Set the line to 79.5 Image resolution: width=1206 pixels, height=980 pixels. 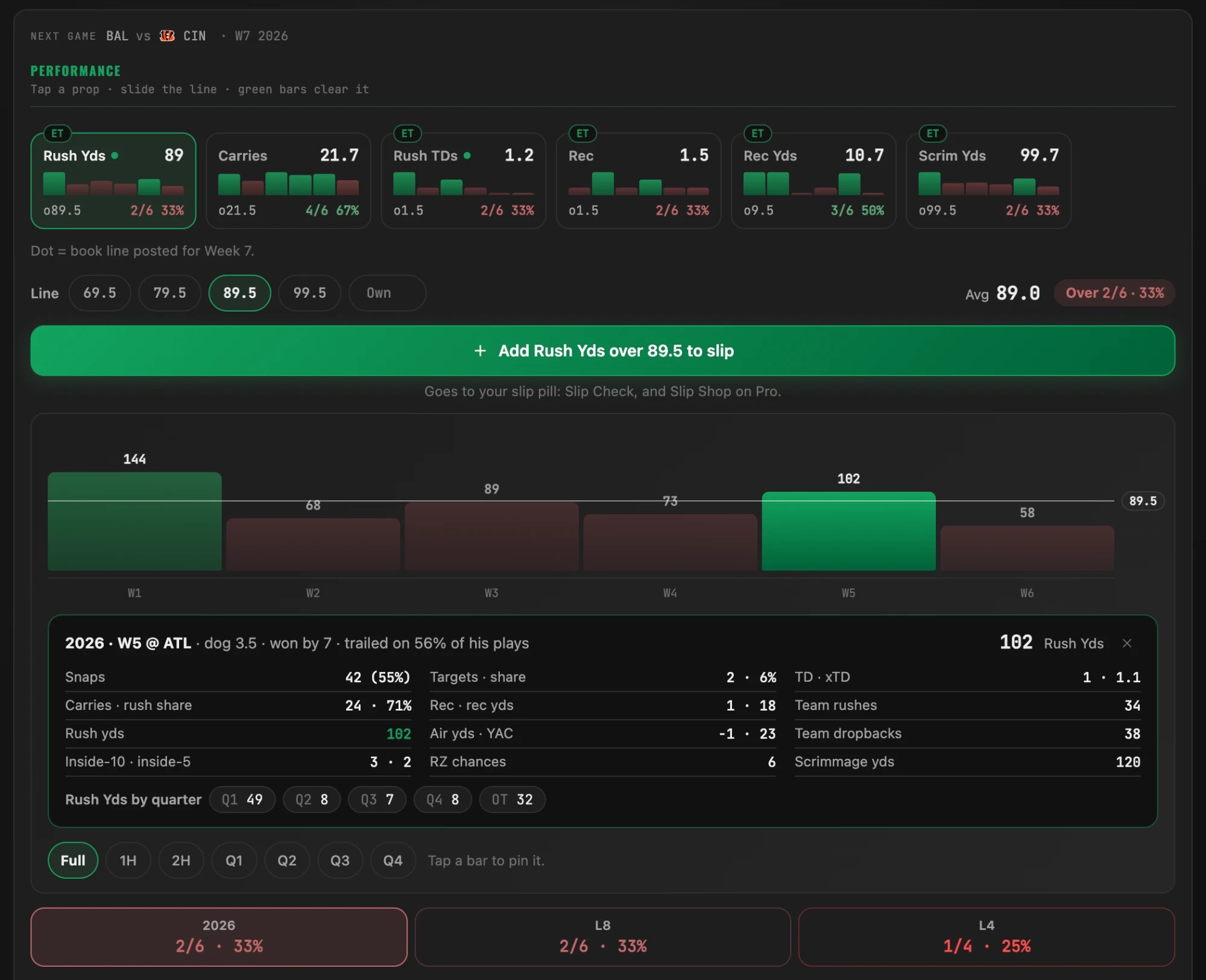[x=169, y=293]
